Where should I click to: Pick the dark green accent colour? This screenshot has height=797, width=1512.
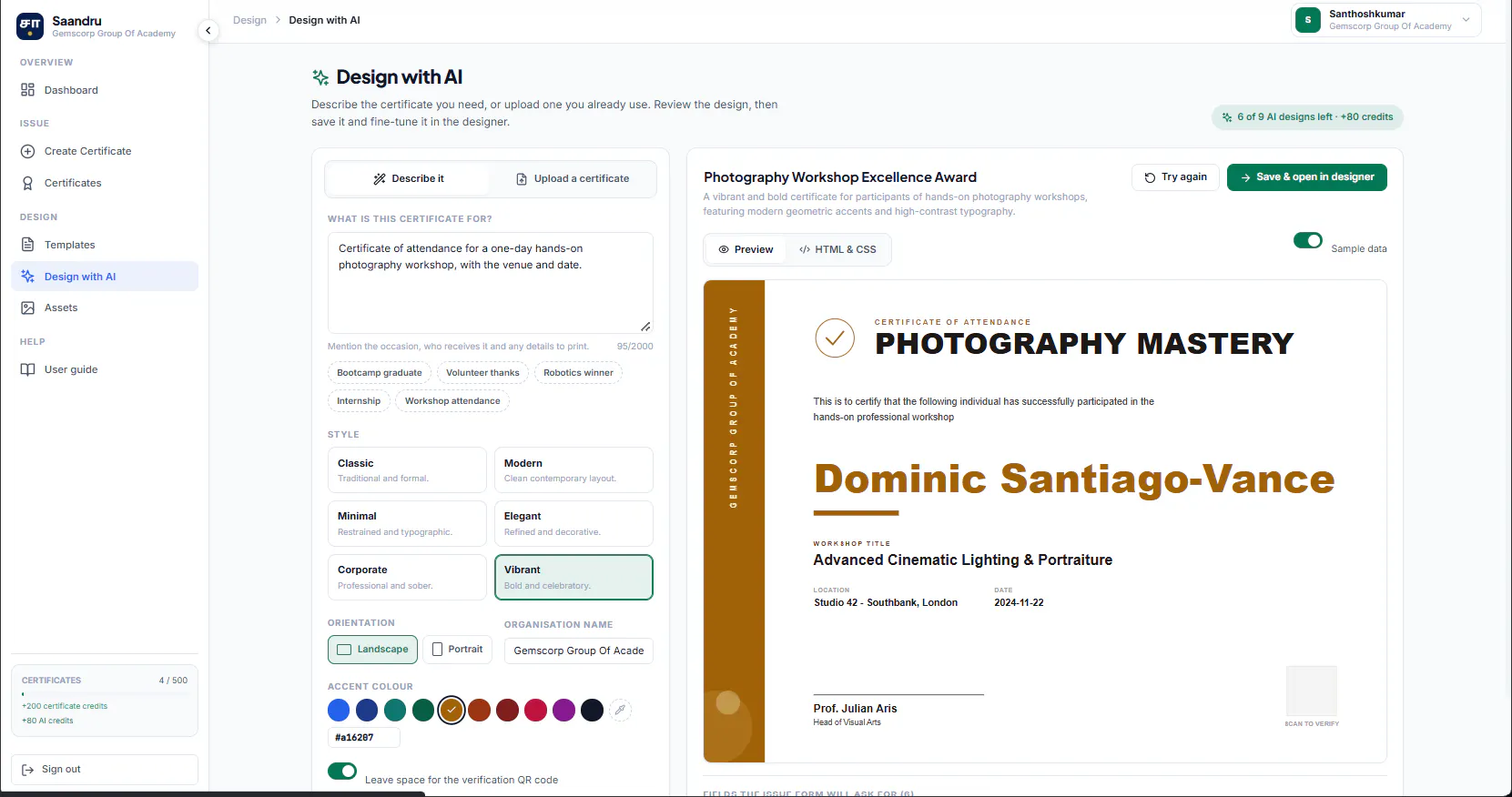click(x=423, y=711)
